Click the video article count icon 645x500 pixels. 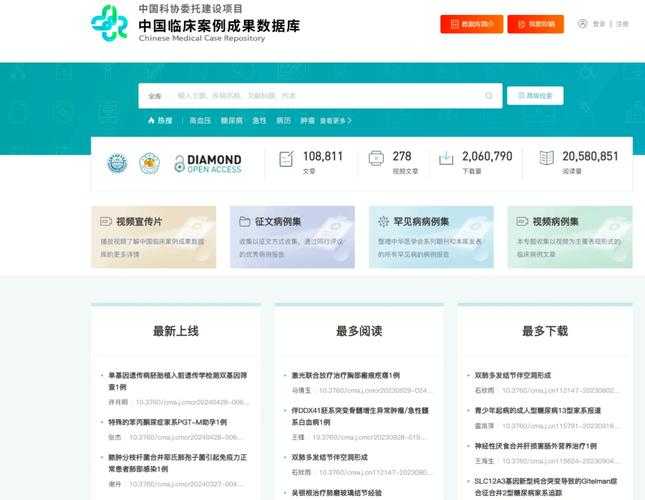[376, 158]
